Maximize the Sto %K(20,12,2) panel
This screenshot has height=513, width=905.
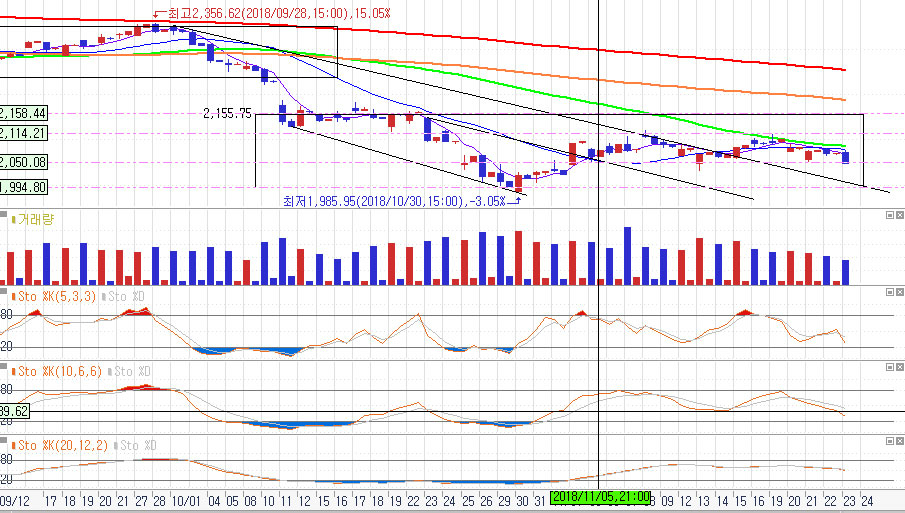[889, 441]
